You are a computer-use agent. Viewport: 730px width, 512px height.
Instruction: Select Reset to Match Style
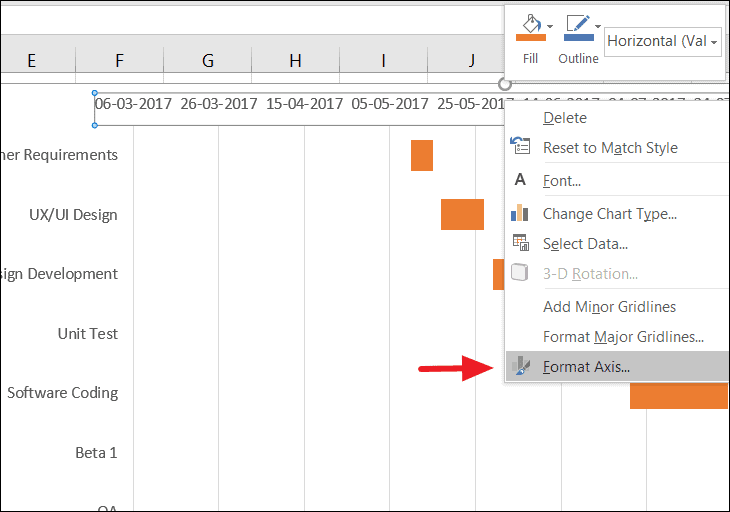point(610,148)
